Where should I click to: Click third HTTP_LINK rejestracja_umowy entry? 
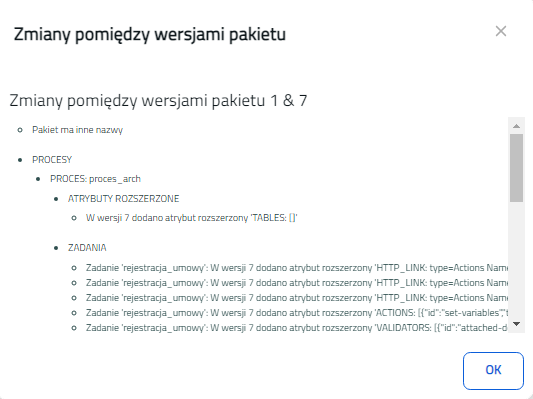297,298
